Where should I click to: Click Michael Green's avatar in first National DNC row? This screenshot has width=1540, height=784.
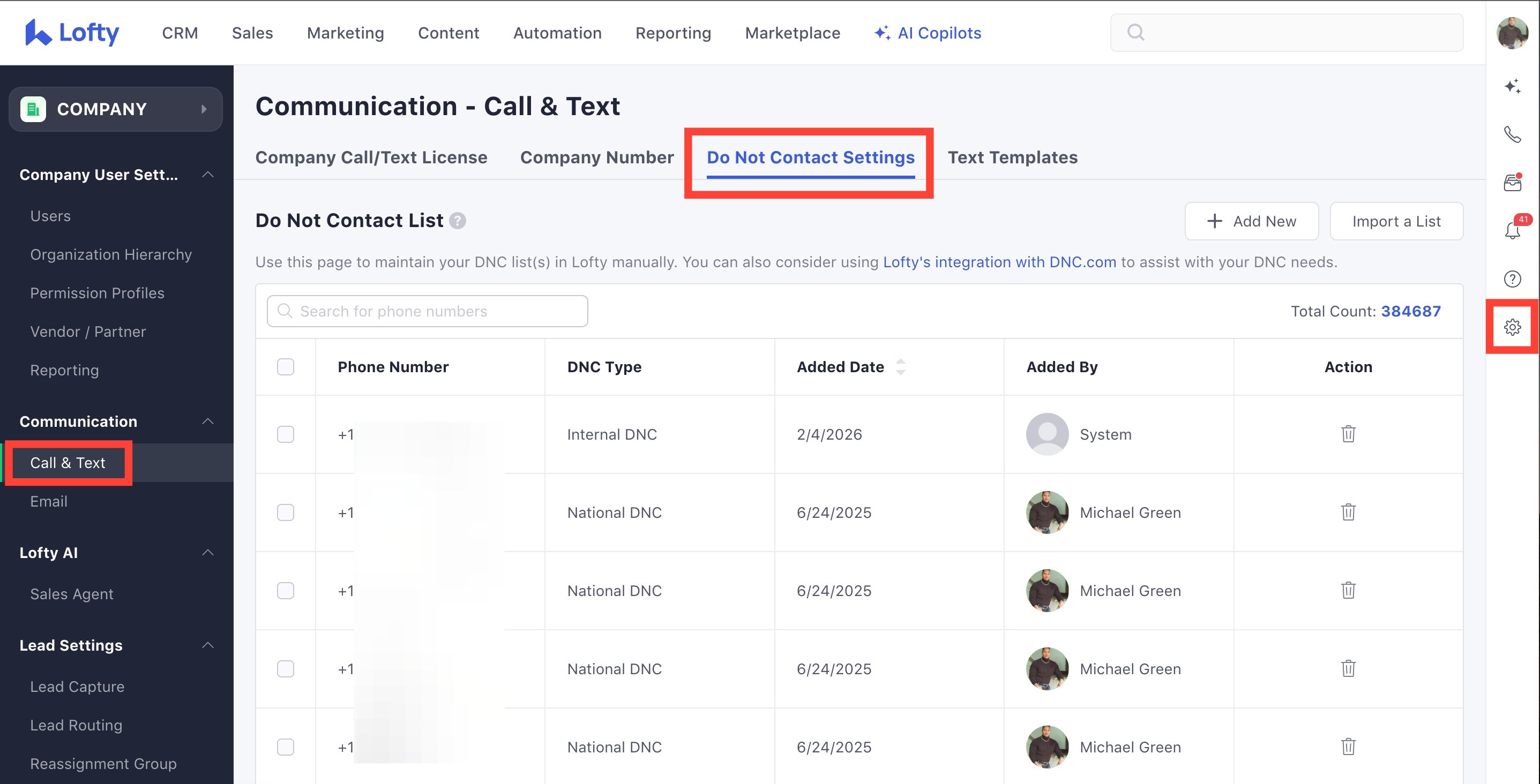click(x=1048, y=512)
